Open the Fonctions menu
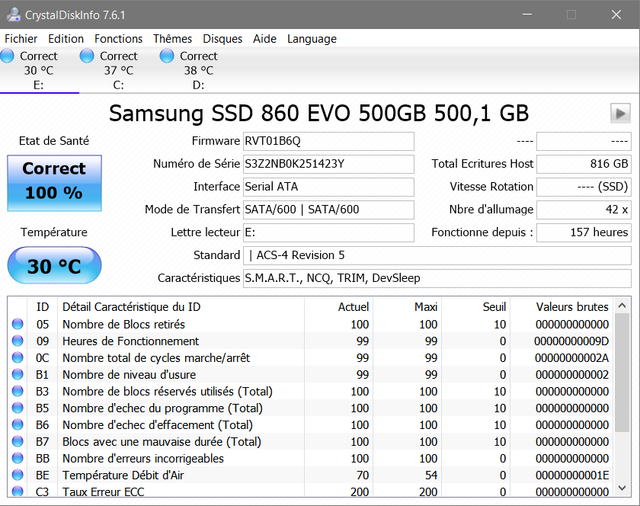 (118, 39)
